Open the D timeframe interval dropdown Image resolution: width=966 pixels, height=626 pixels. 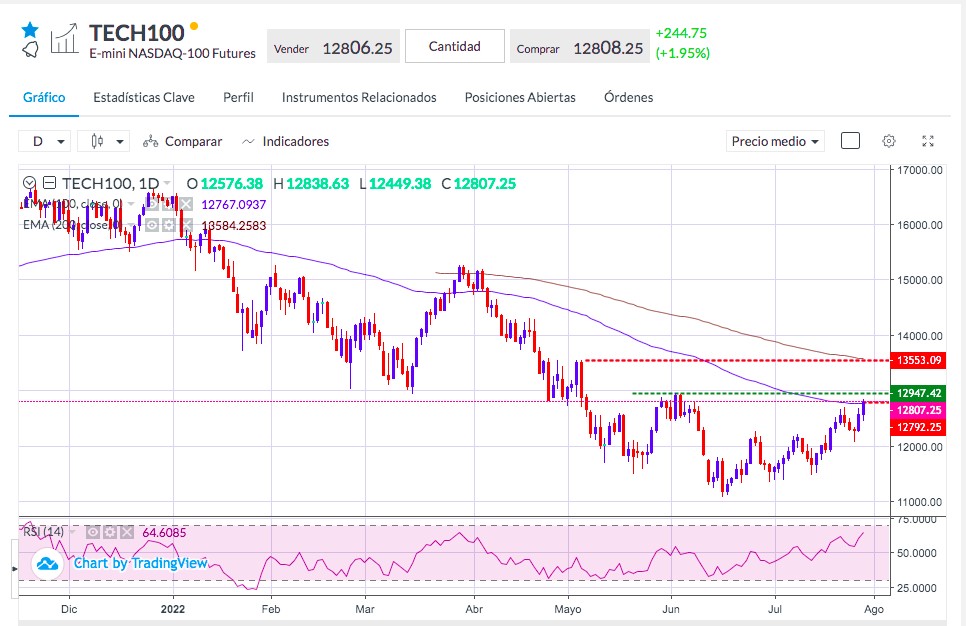coord(44,141)
